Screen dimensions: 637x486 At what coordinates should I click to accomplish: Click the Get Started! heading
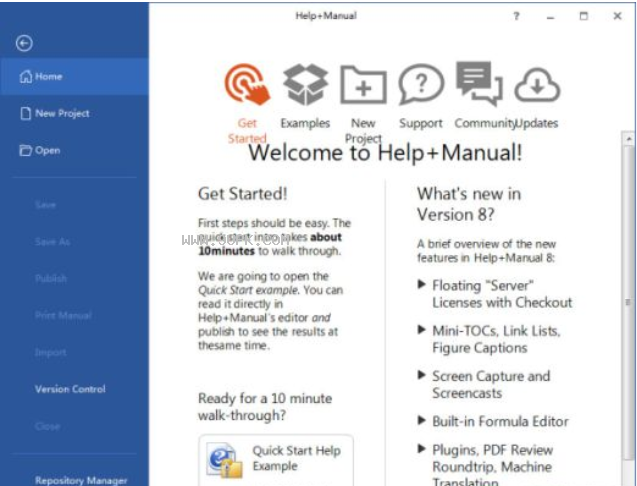point(243,194)
